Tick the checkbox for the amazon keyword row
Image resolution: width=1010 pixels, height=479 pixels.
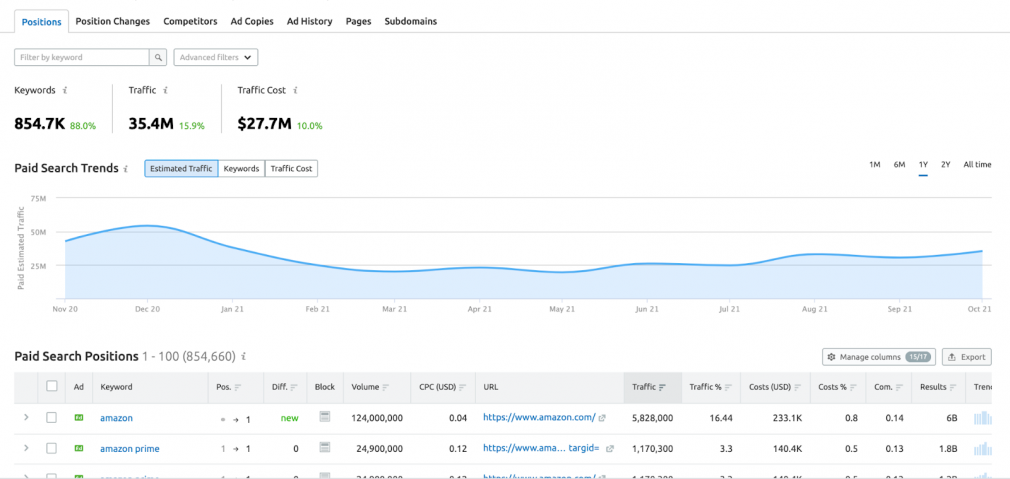click(x=52, y=418)
